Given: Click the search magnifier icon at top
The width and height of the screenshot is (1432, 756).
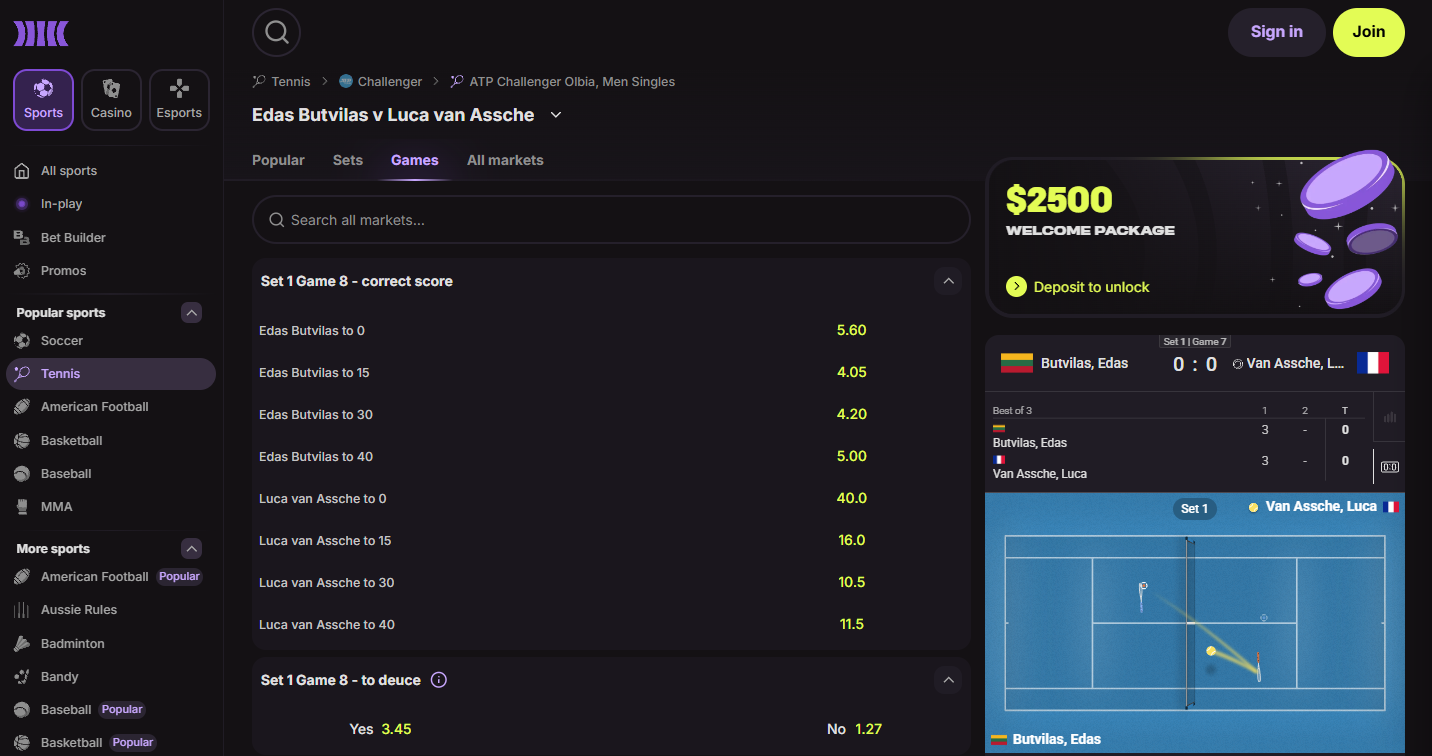Looking at the screenshot, I should pyautogui.click(x=277, y=32).
